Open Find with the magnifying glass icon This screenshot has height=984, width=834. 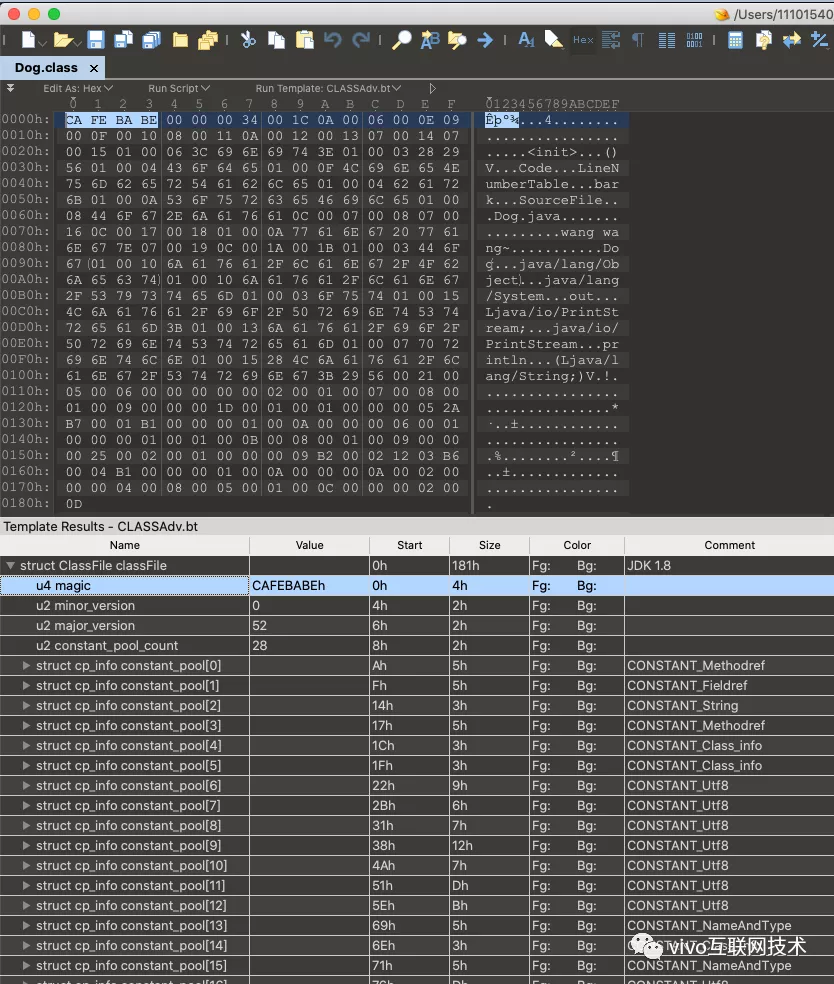[x=402, y=40]
